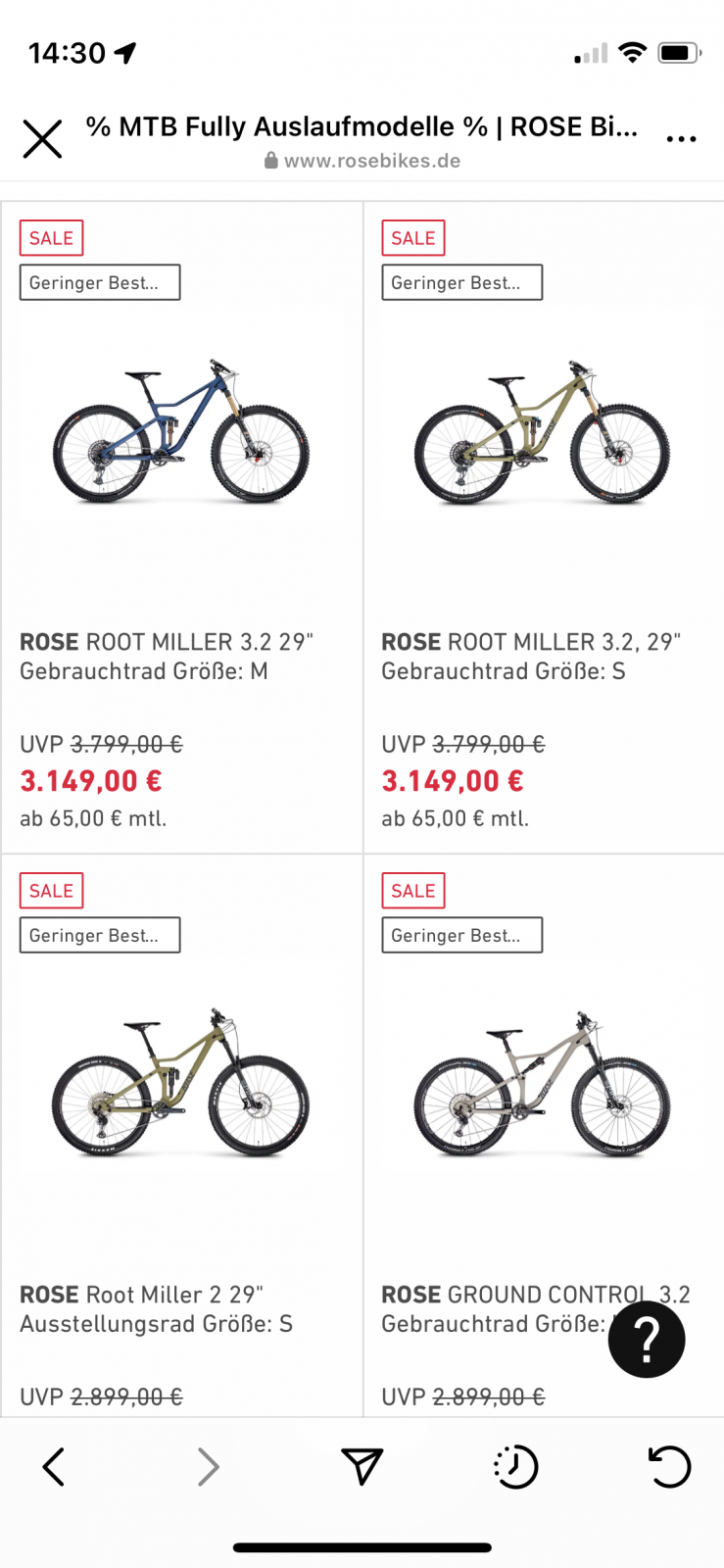Open ROSE ROOT MILLER 3.2 Größe: M title
Viewport: 724px width, 1568px height.
click(167, 657)
